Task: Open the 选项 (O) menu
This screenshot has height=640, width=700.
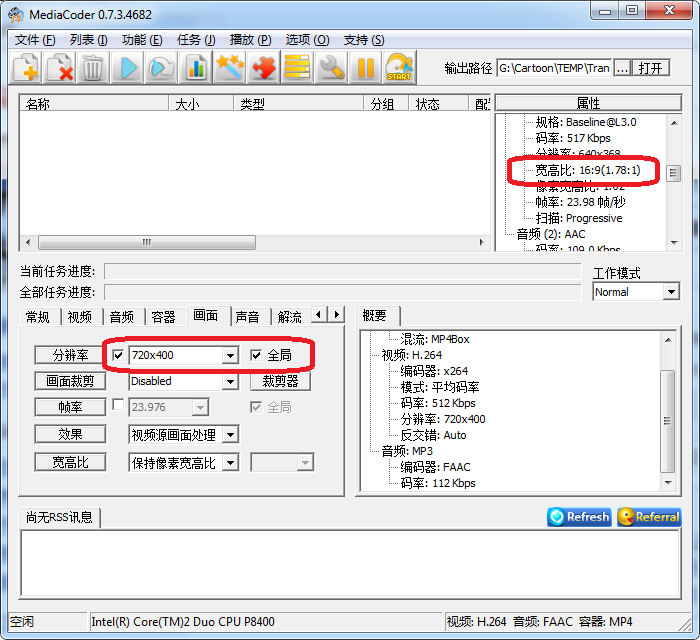Action: (307, 40)
